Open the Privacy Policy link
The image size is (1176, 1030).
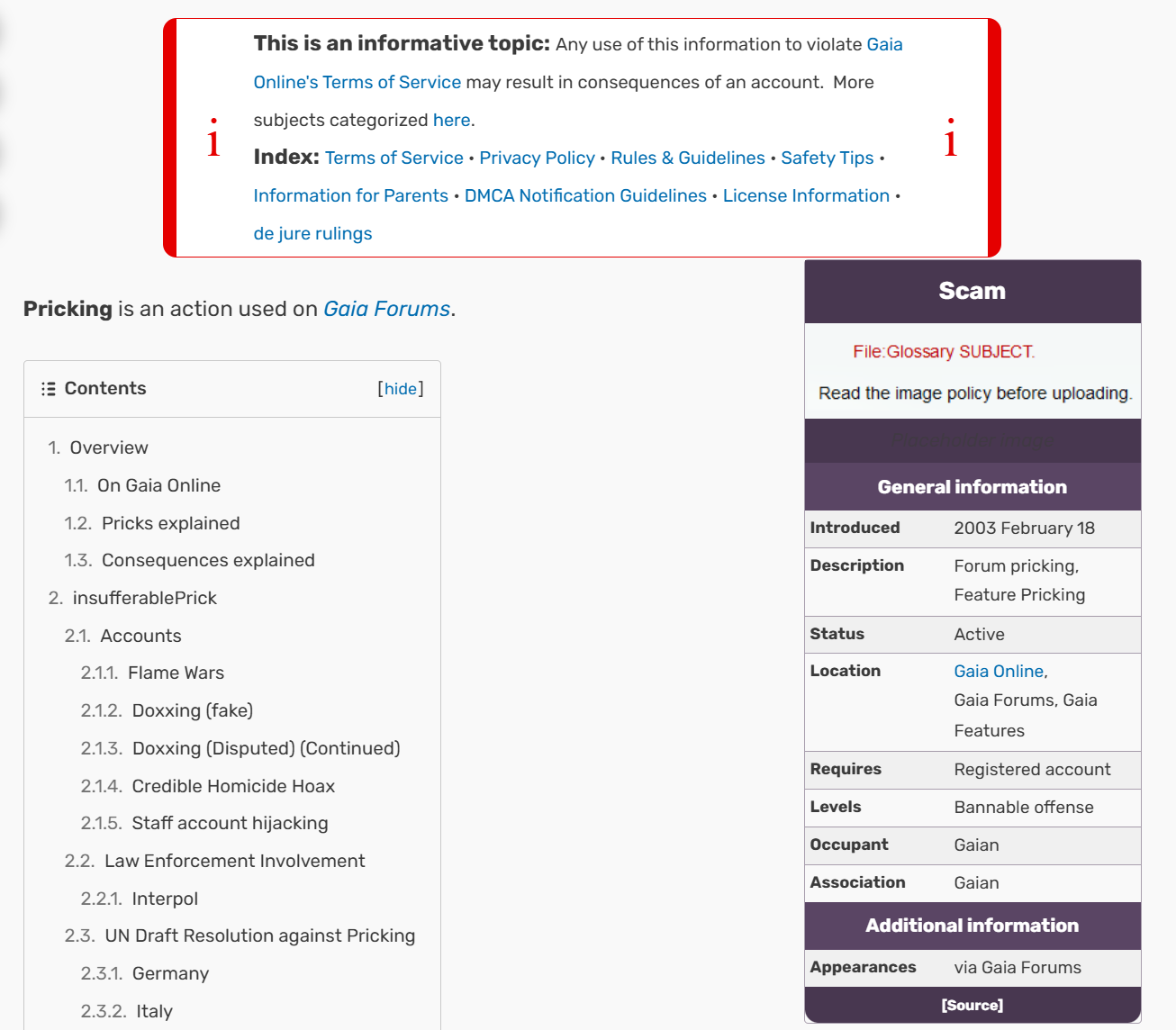537,158
